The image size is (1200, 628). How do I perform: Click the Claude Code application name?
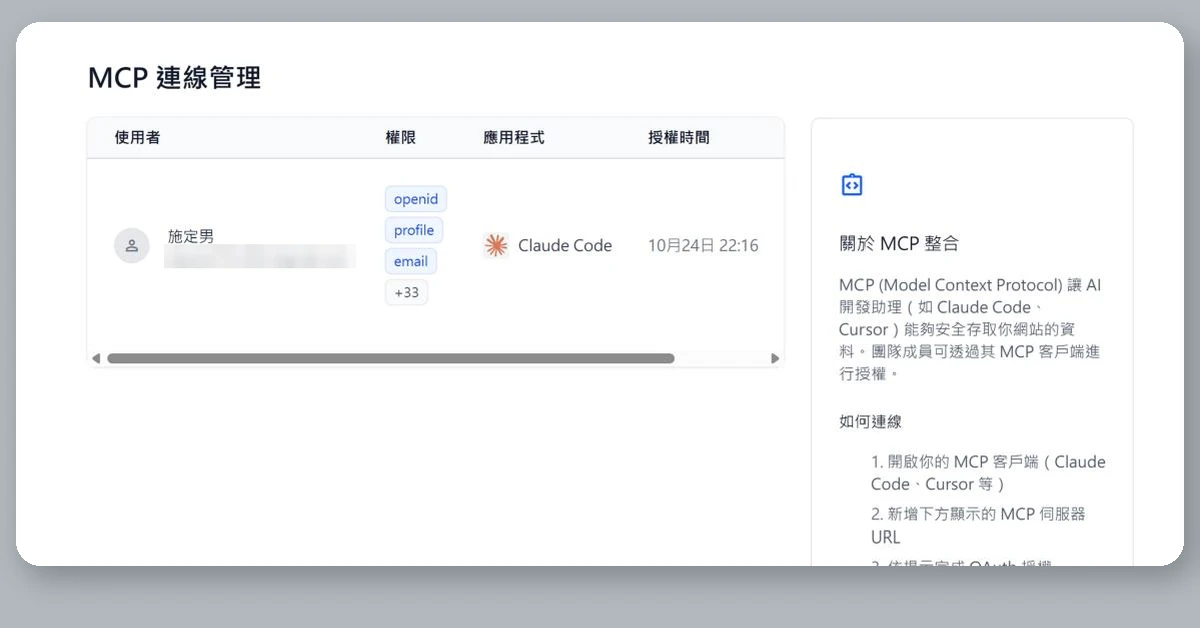coord(565,245)
